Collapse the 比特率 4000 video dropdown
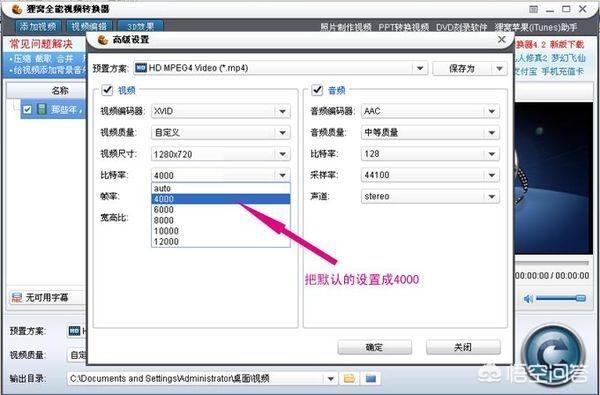This screenshot has height=395, width=600. point(221,175)
